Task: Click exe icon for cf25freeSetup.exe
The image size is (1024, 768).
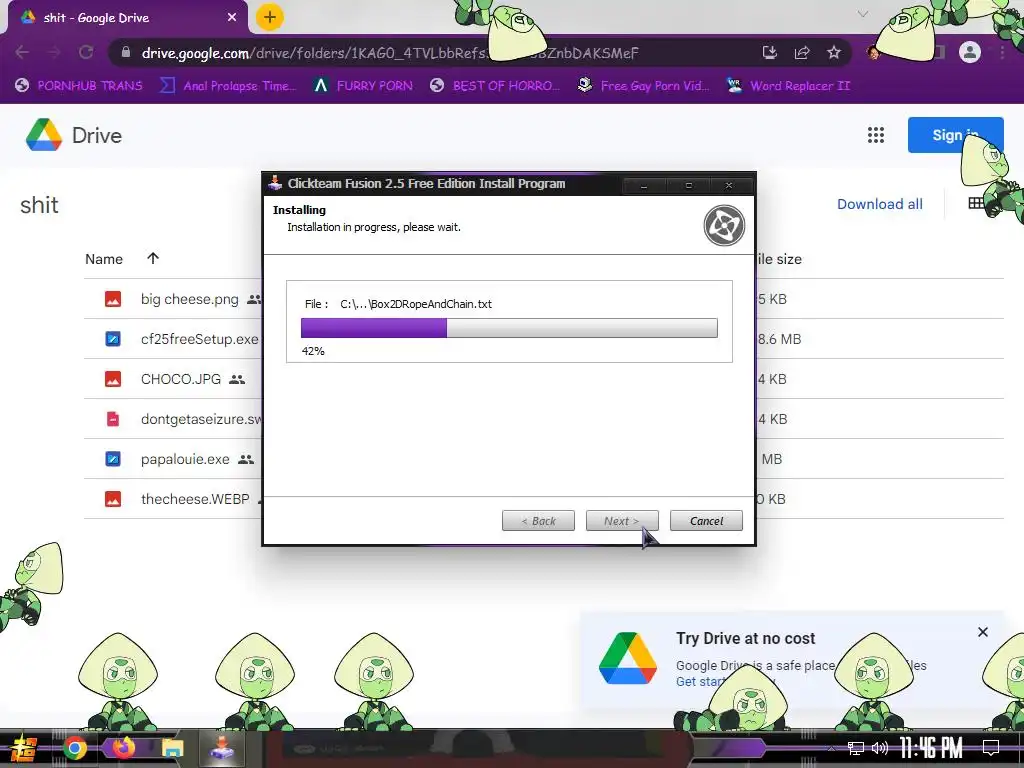Action: [113, 339]
